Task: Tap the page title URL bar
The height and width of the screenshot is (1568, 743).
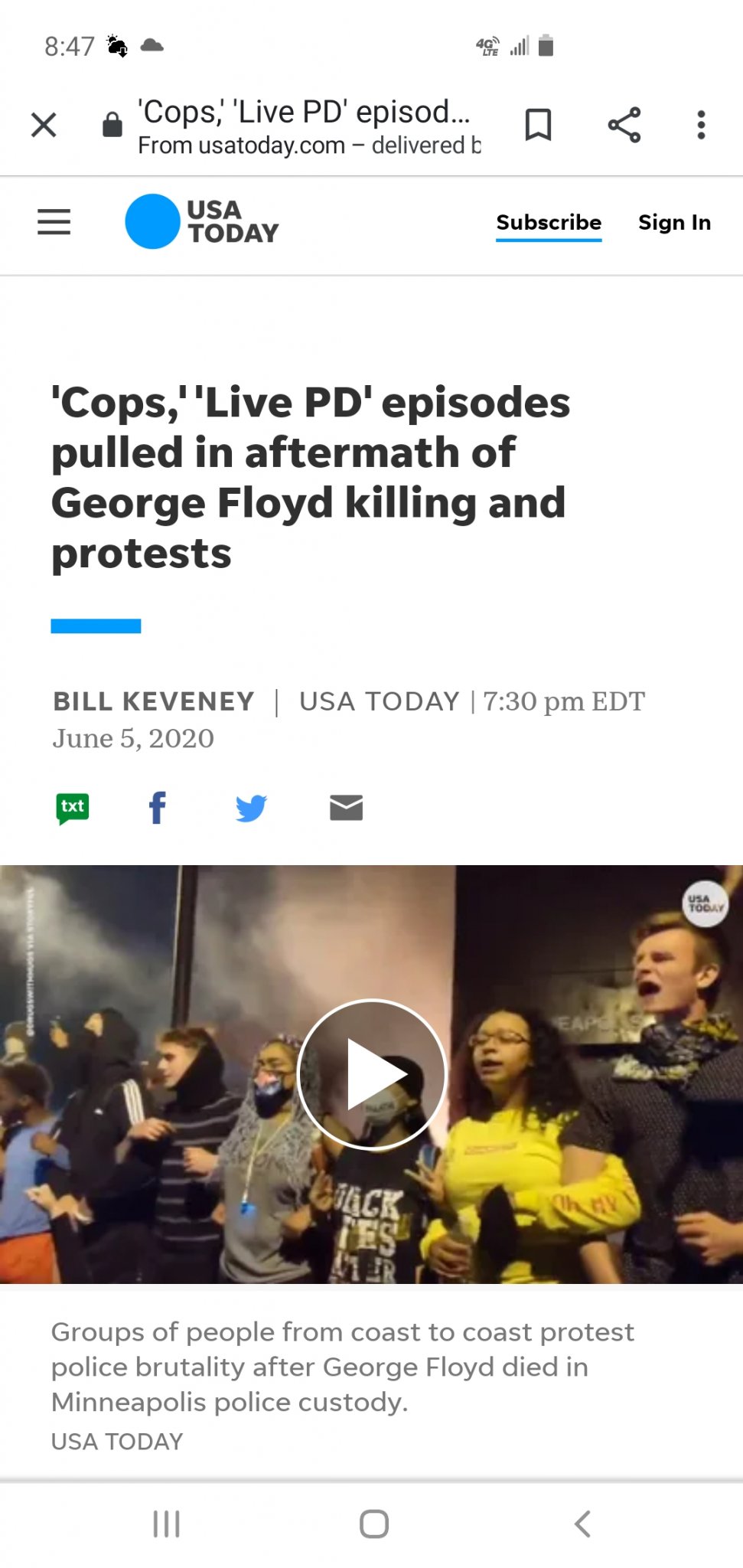Action: pyautogui.click(x=309, y=126)
